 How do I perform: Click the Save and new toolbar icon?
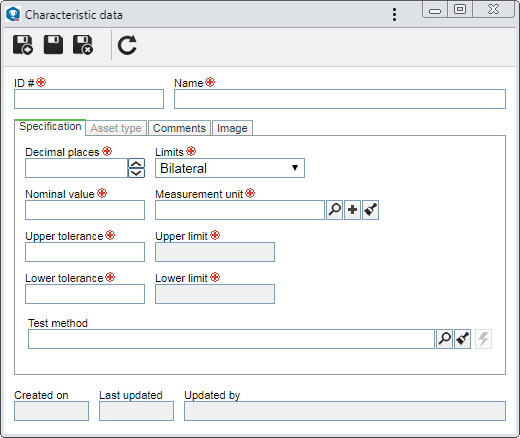23,45
